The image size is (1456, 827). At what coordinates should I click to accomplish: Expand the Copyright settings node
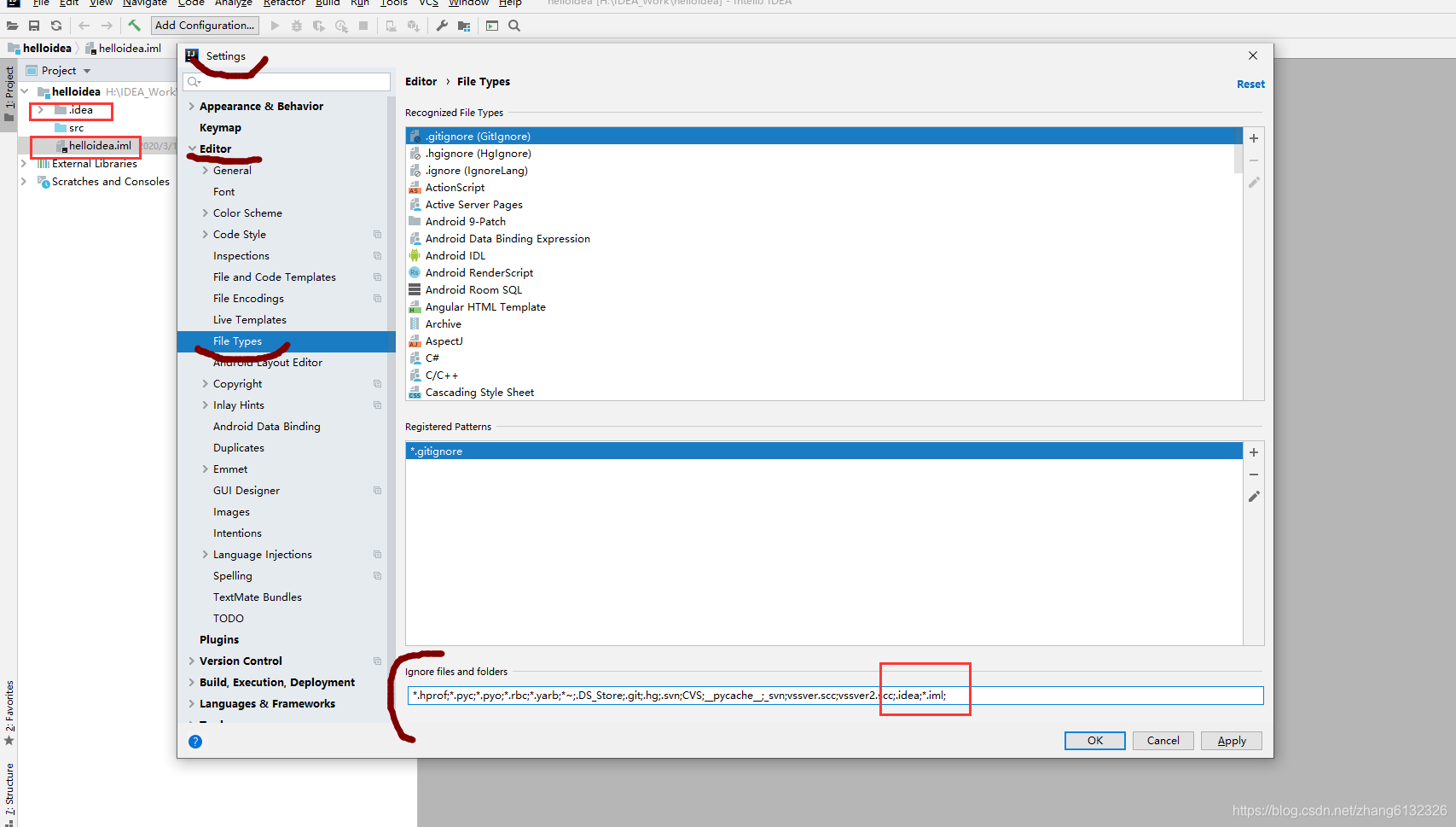[205, 384]
